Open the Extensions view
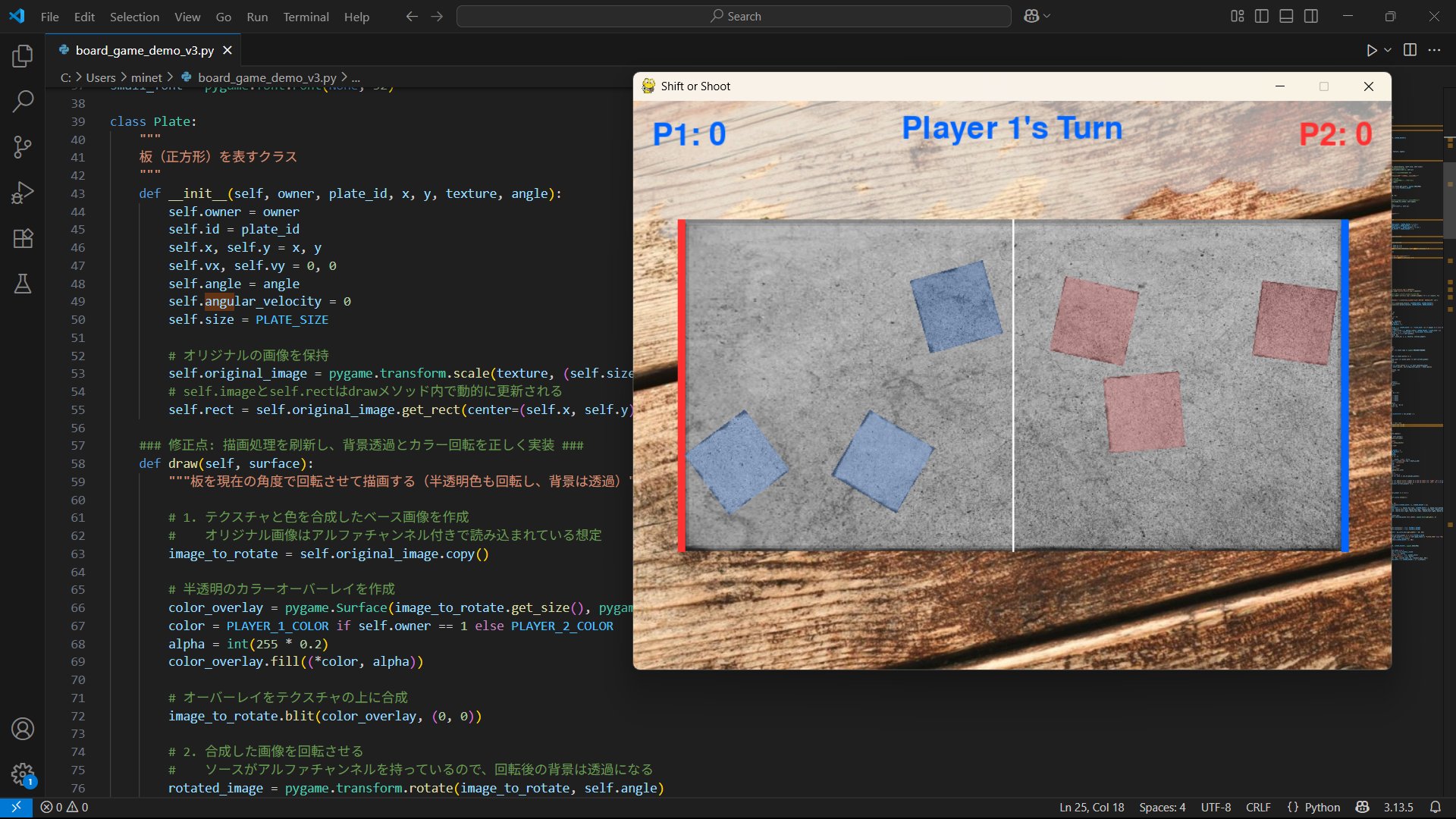Viewport: 1456px width, 819px height. pyautogui.click(x=23, y=238)
